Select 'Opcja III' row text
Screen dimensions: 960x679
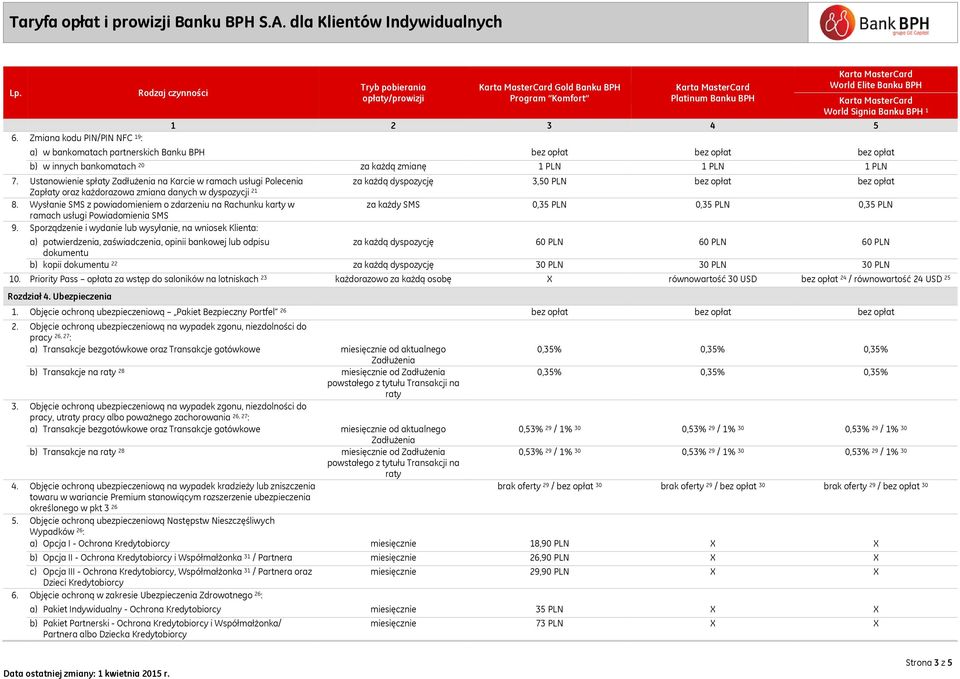(x=178, y=577)
